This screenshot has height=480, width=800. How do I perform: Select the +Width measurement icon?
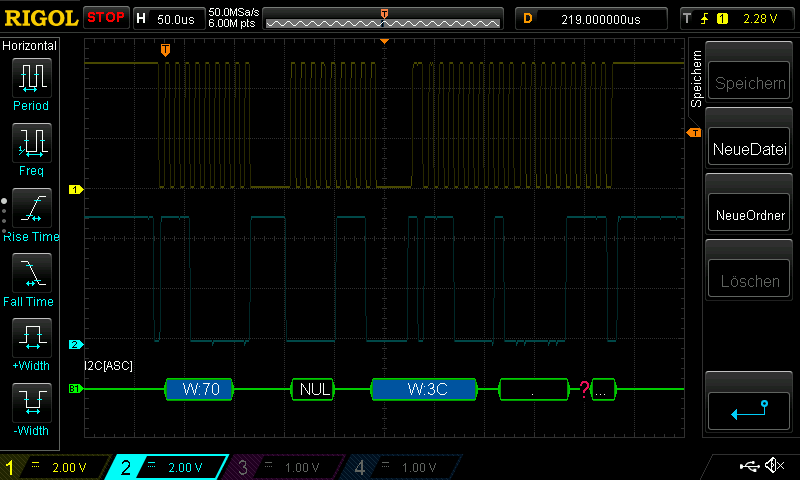[x=32, y=337]
